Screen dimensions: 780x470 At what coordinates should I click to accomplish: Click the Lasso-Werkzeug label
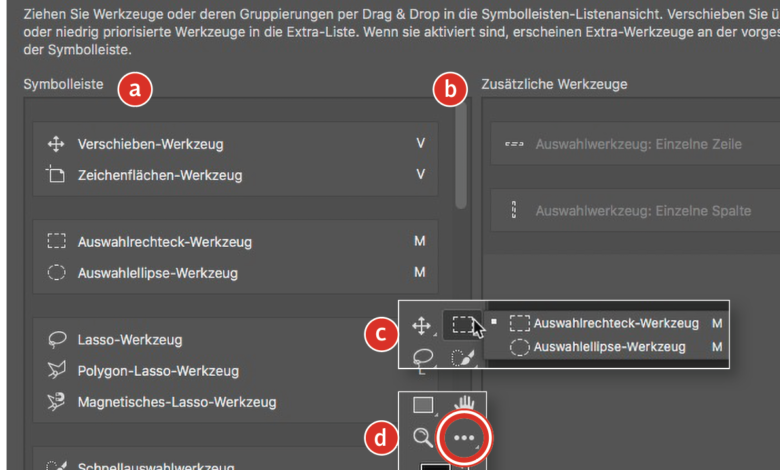[x=130, y=340]
